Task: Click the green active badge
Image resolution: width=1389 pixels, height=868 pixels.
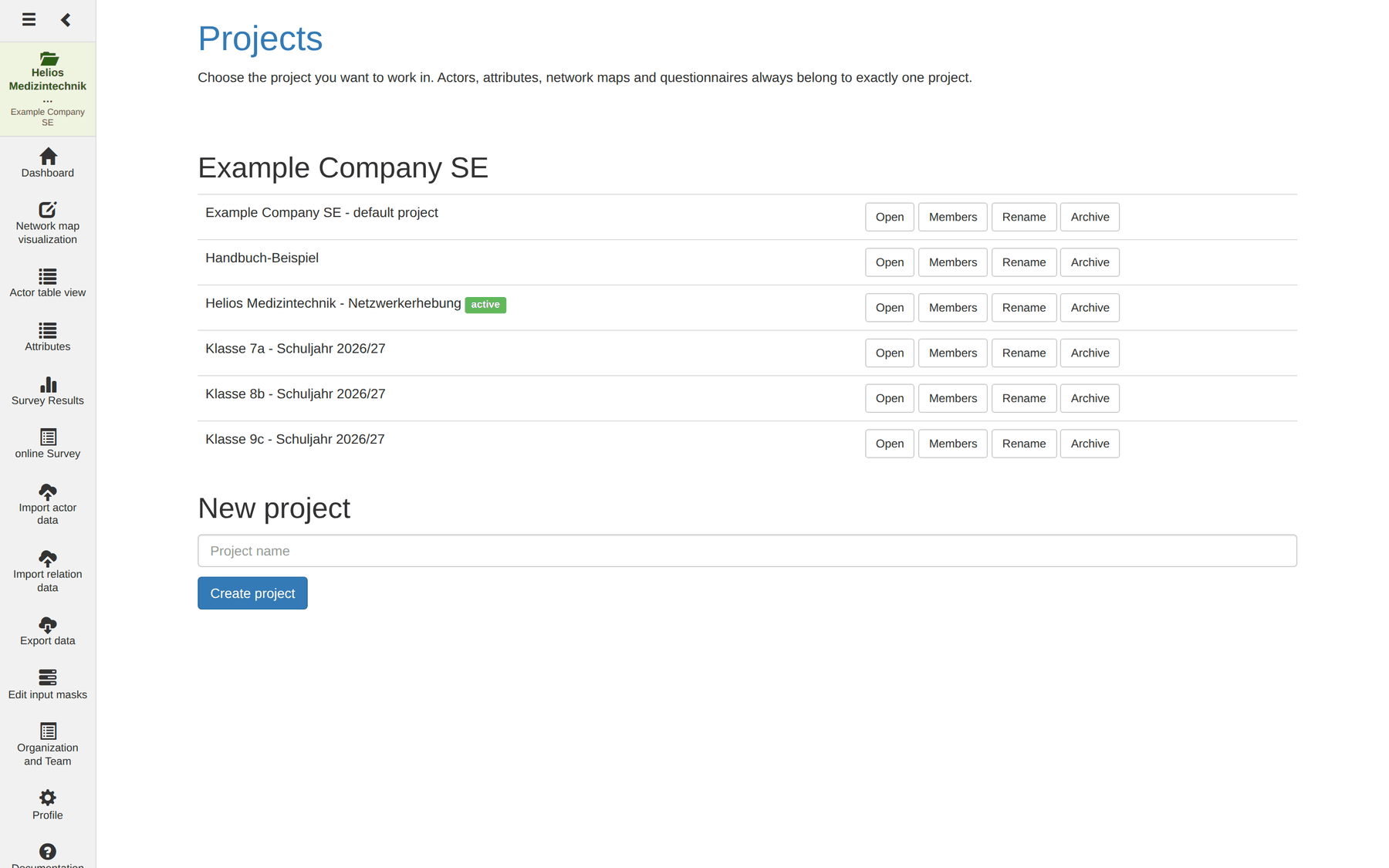Action: (485, 305)
